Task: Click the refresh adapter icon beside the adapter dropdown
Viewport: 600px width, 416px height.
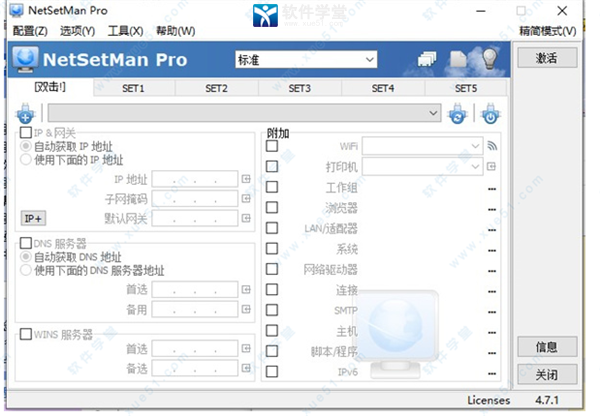Action: coord(457,114)
